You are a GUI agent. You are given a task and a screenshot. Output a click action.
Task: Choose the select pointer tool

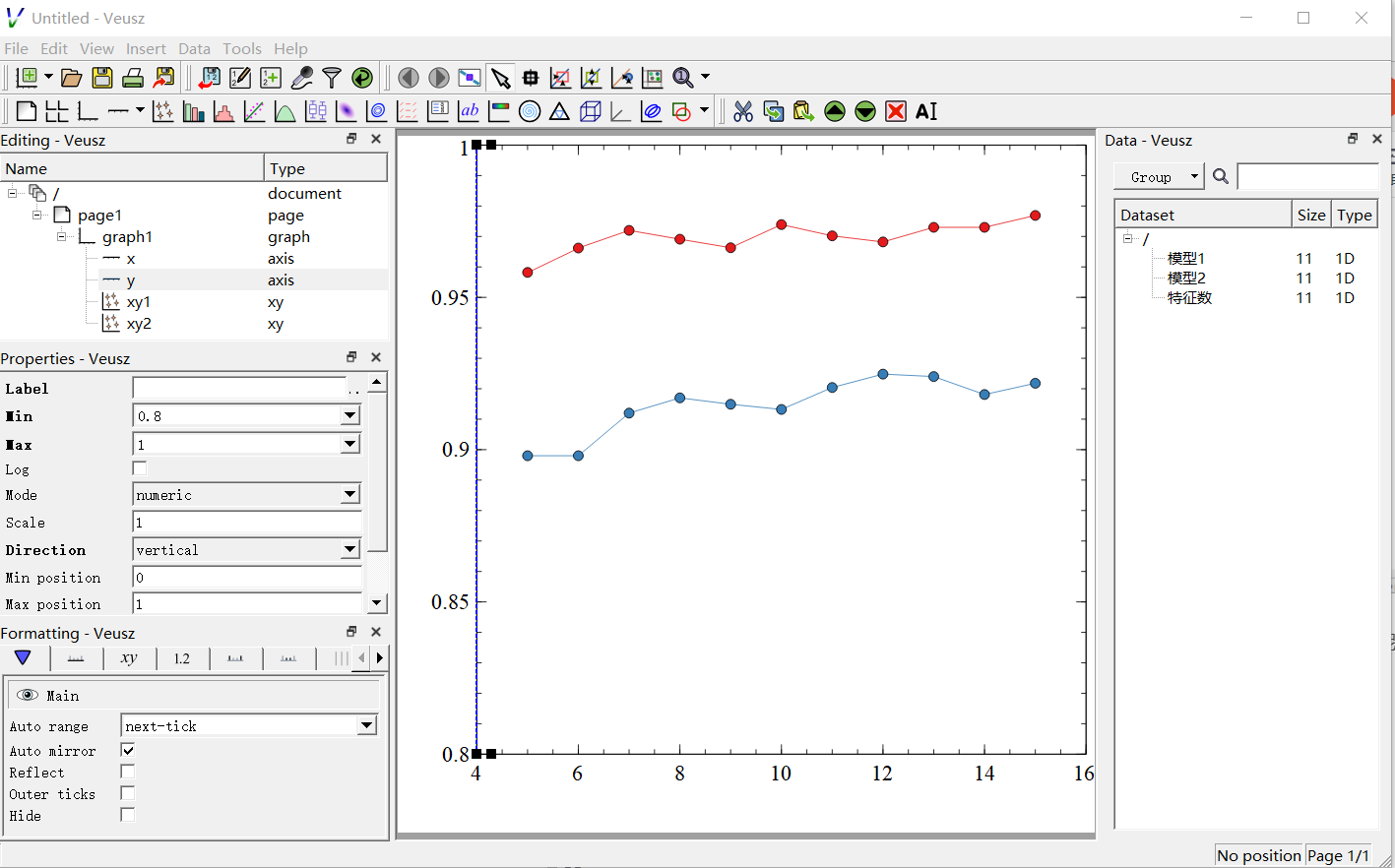pos(501,77)
